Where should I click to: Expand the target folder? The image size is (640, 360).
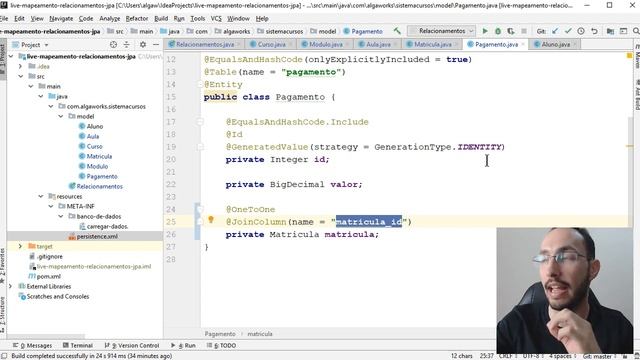tap(20, 247)
